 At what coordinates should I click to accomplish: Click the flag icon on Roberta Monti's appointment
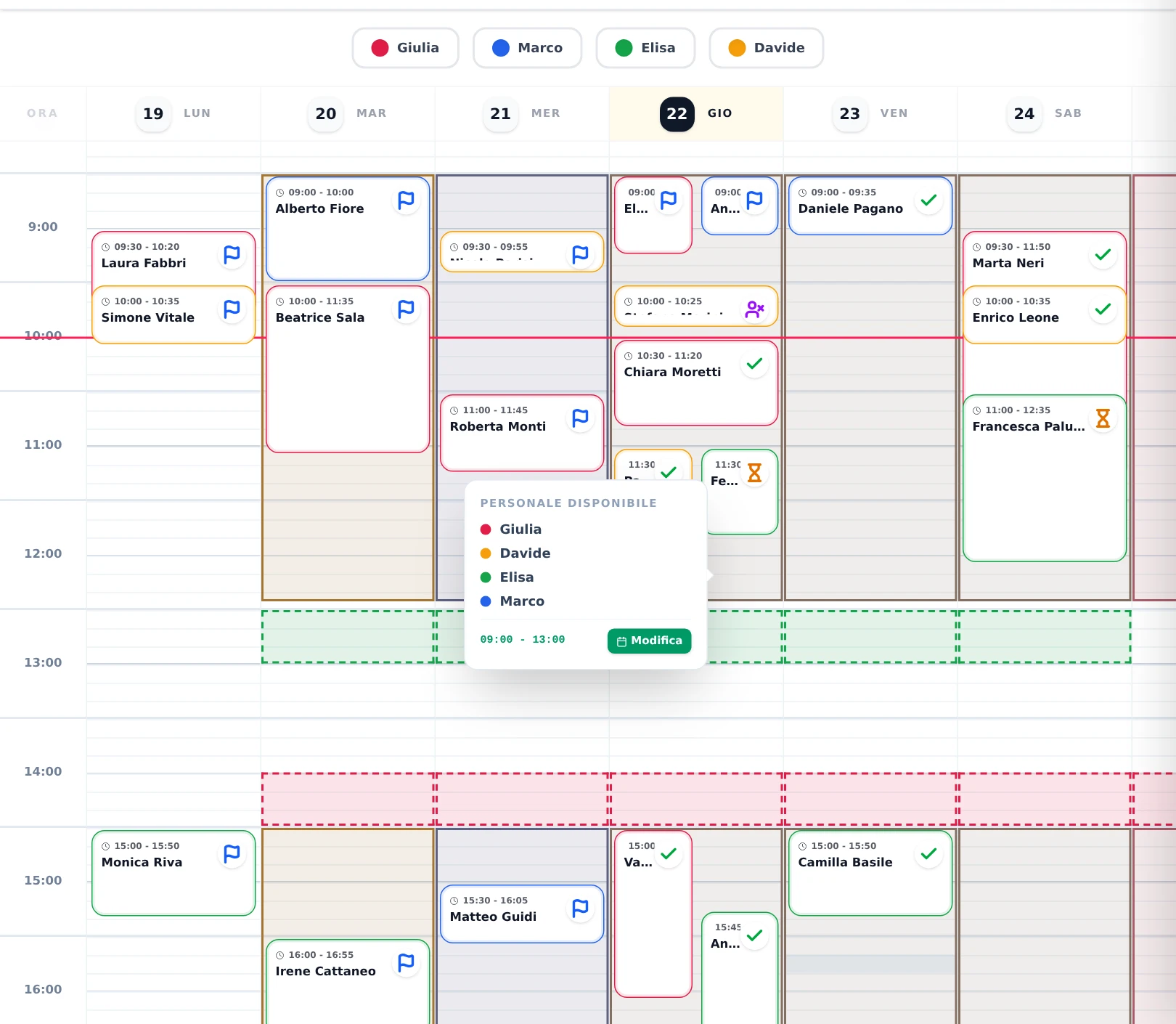pos(580,418)
